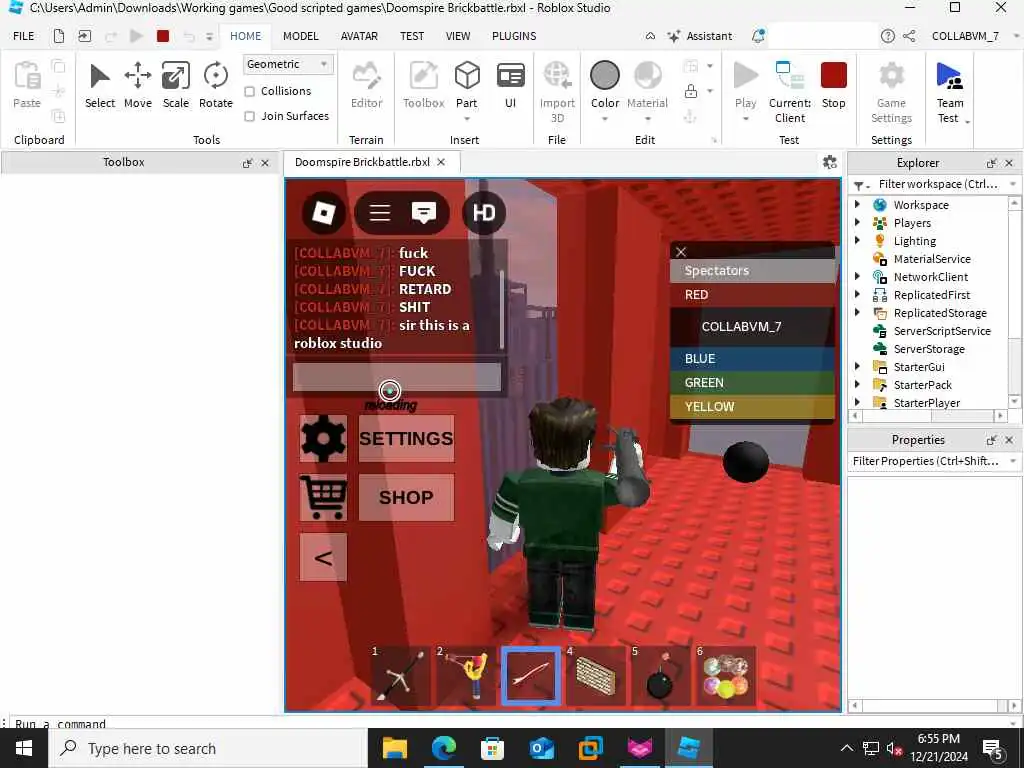
Task: Click the viewport settings gear icon
Action: tap(829, 162)
